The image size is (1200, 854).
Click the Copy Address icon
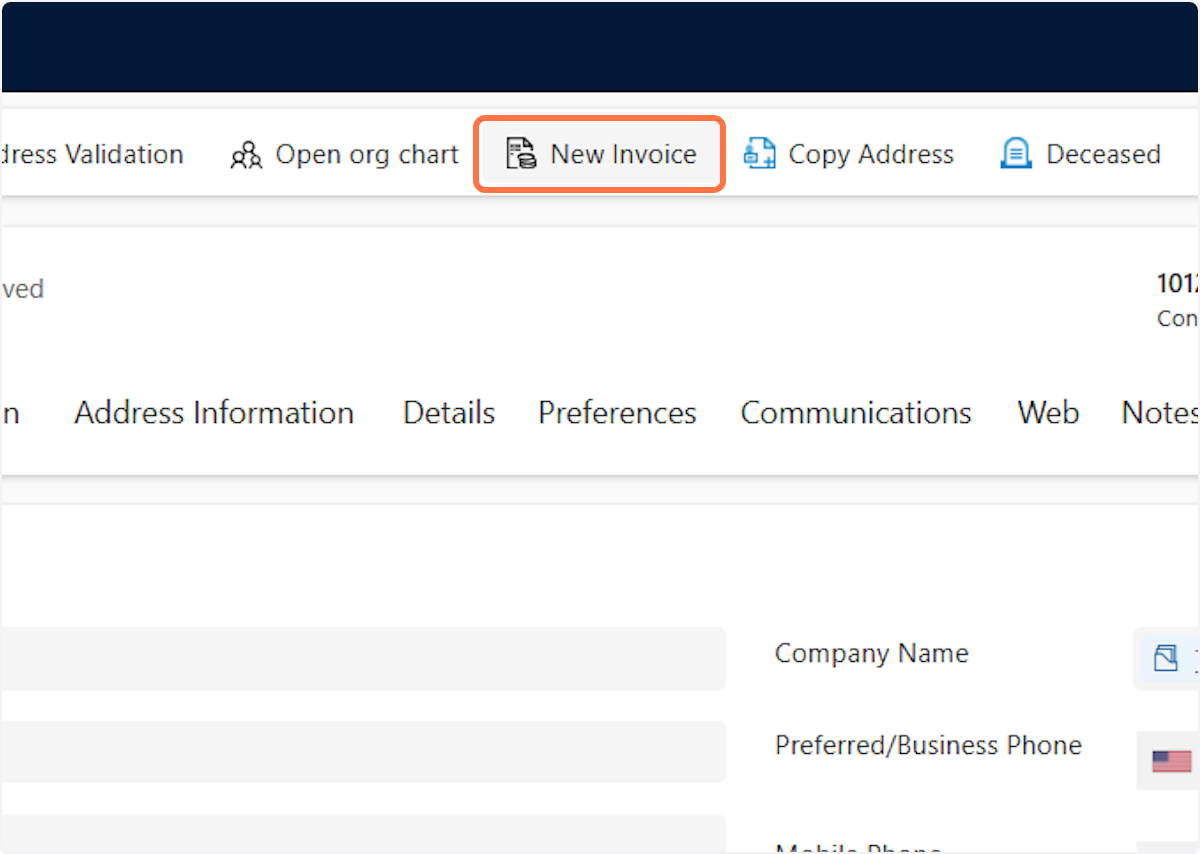click(x=759, y=154)
